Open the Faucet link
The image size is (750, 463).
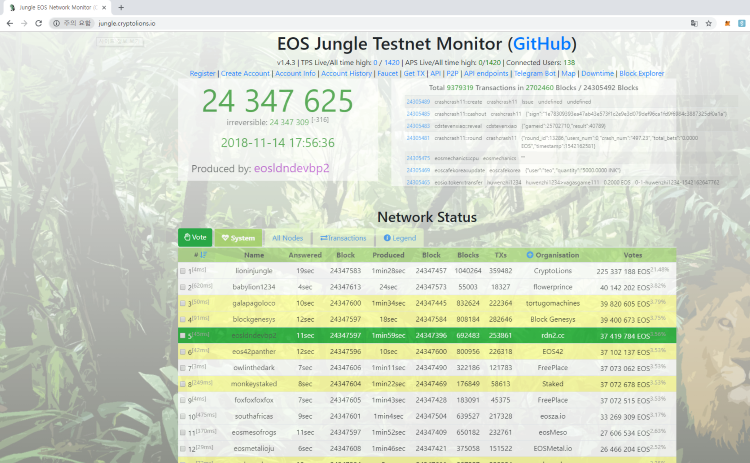(x=387, y=73)
